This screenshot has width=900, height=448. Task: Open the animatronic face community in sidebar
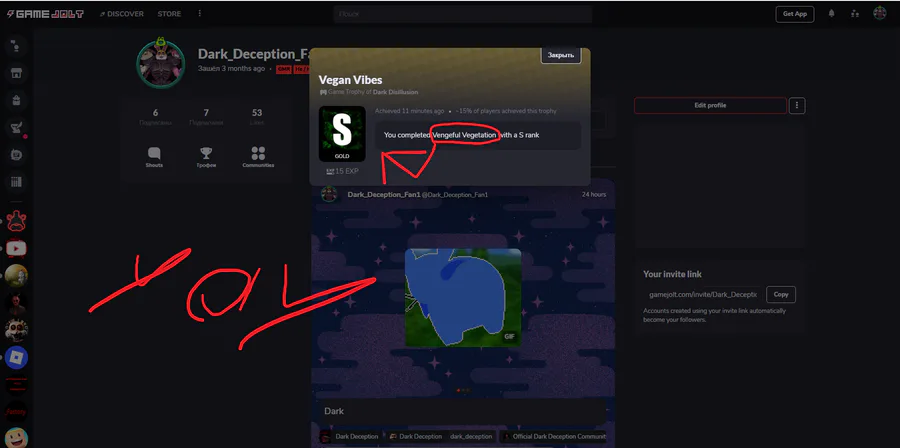(x=16, y=330)
